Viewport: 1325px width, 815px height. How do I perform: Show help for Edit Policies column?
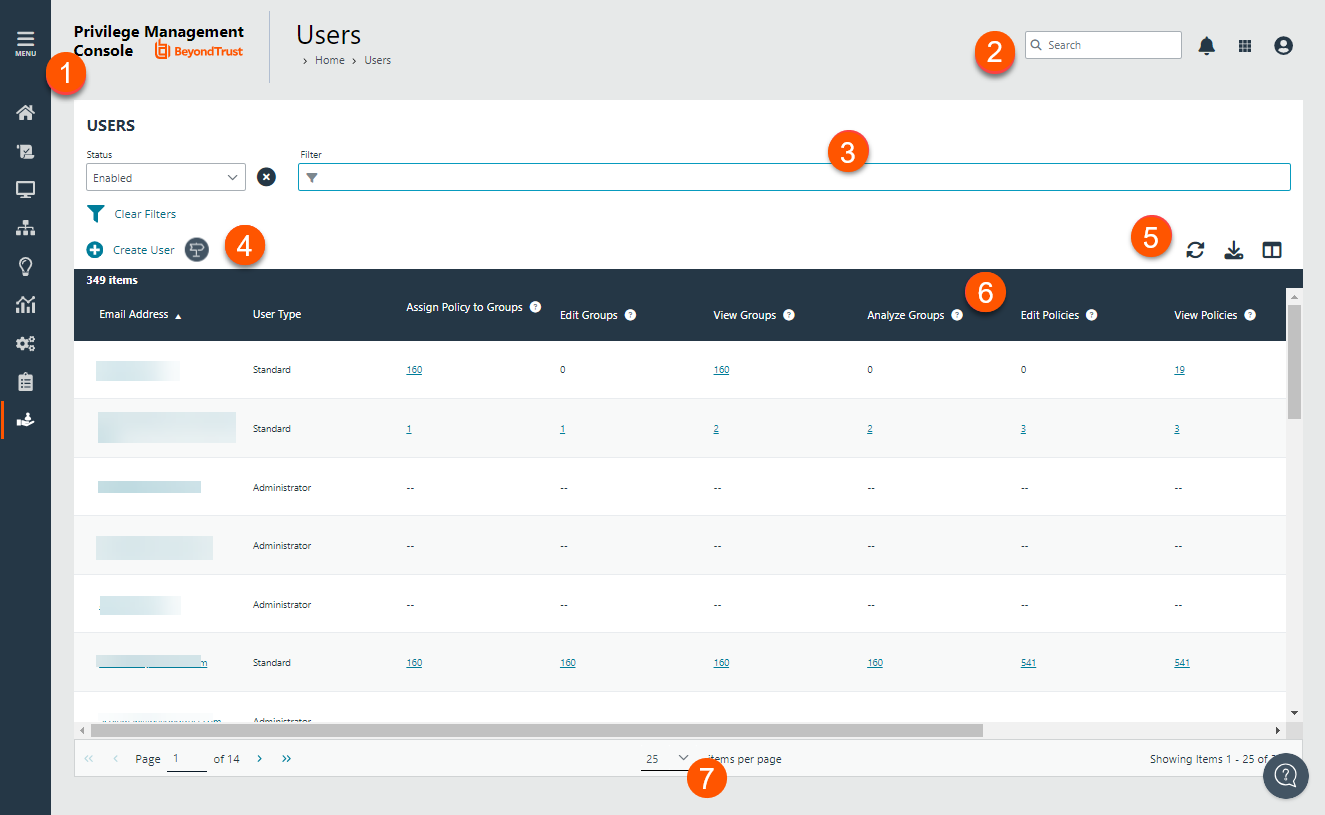pos(1091,315)
